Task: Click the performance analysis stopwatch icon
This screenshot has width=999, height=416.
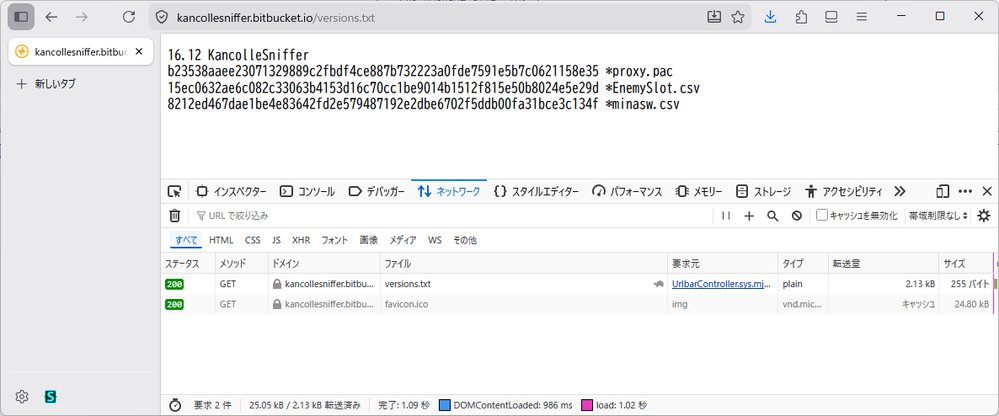Action: [175, 405]
